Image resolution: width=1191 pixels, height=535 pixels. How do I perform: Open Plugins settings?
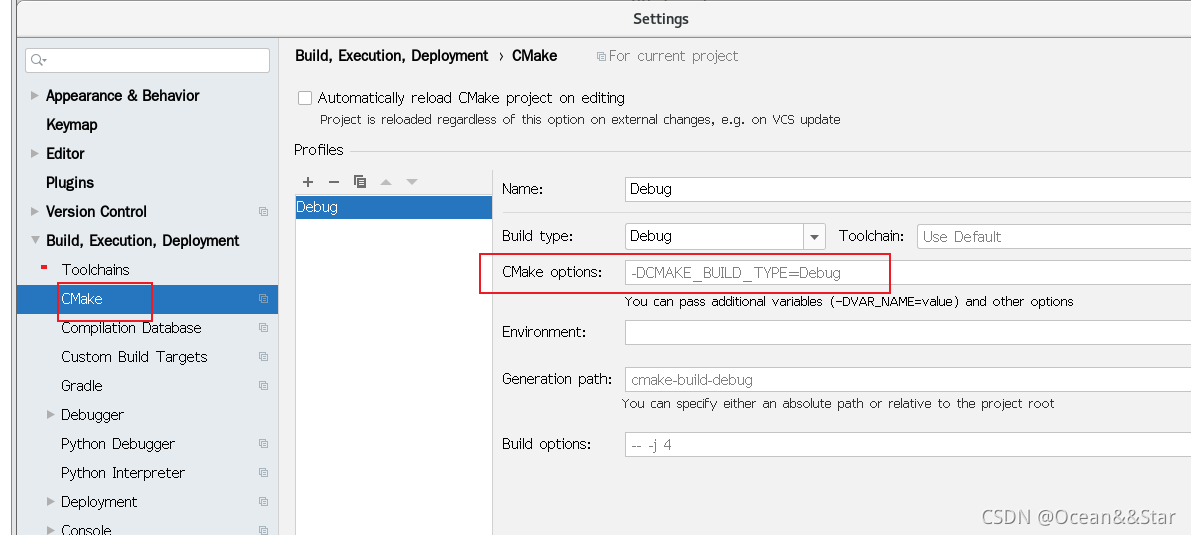coord(70,182)
